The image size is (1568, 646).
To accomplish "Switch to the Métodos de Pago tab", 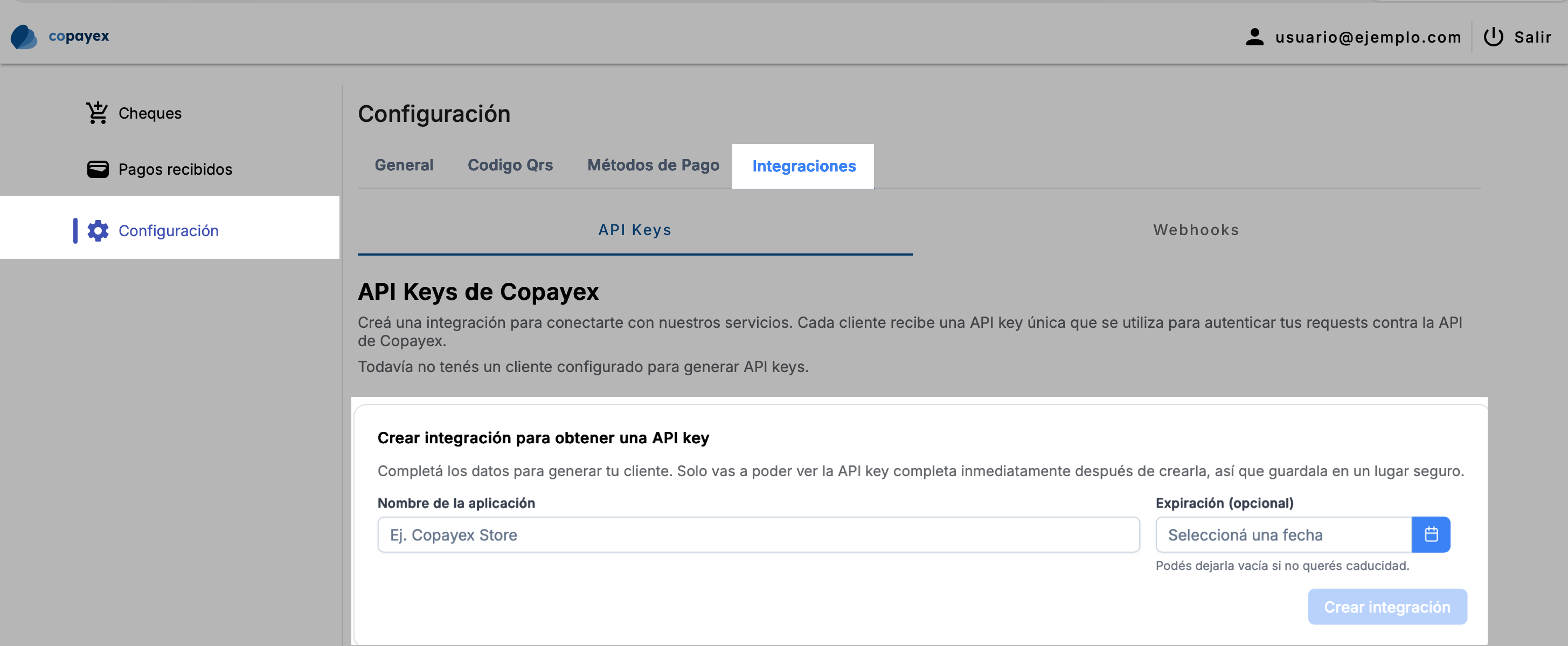I will (653, 165).
